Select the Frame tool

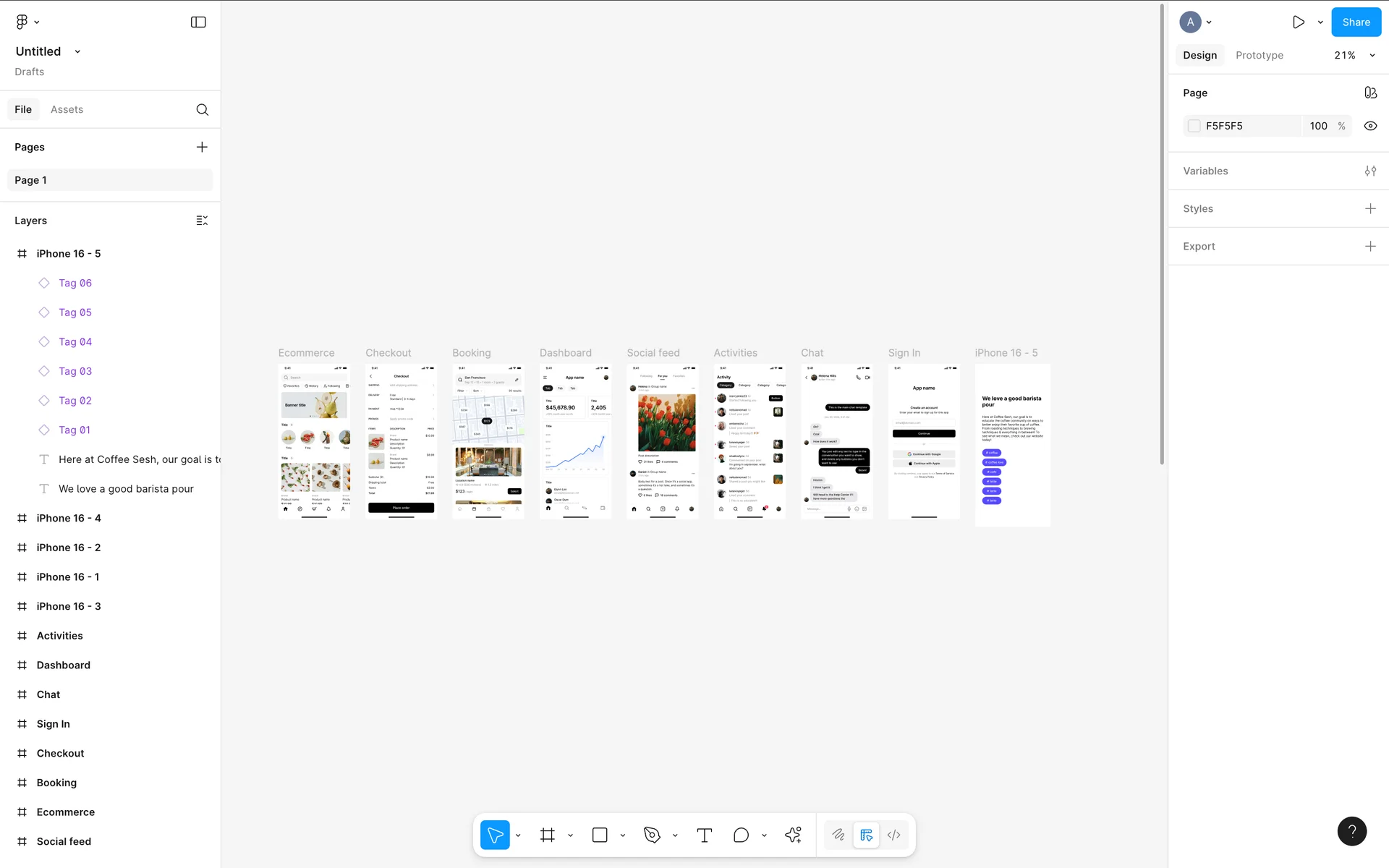tap(548, 835)
